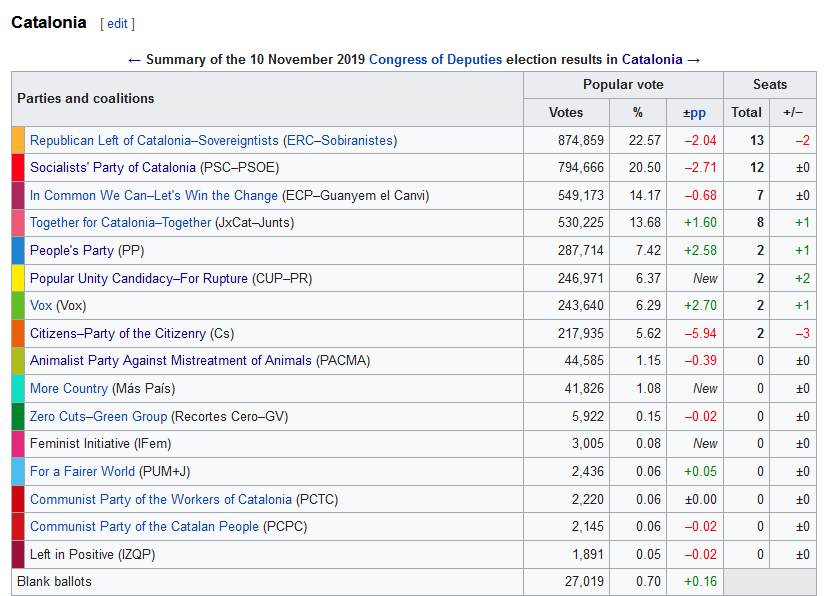
Task: Open Citizens–Party of the Citizenry link
Action: coord(118,334)
